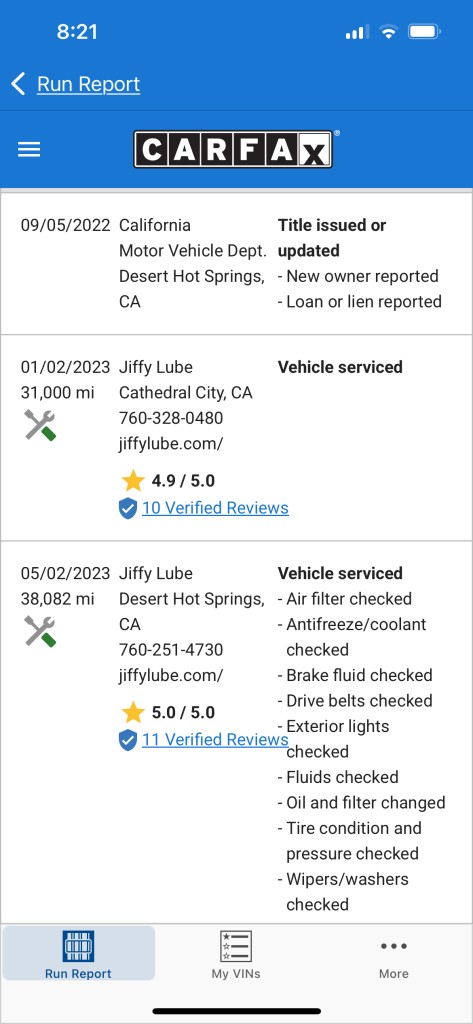Tap the shield badge next to 10 Verified Reviews
Screen dimensions: 473x1024
pyautogui.click(x=128, y=508)
